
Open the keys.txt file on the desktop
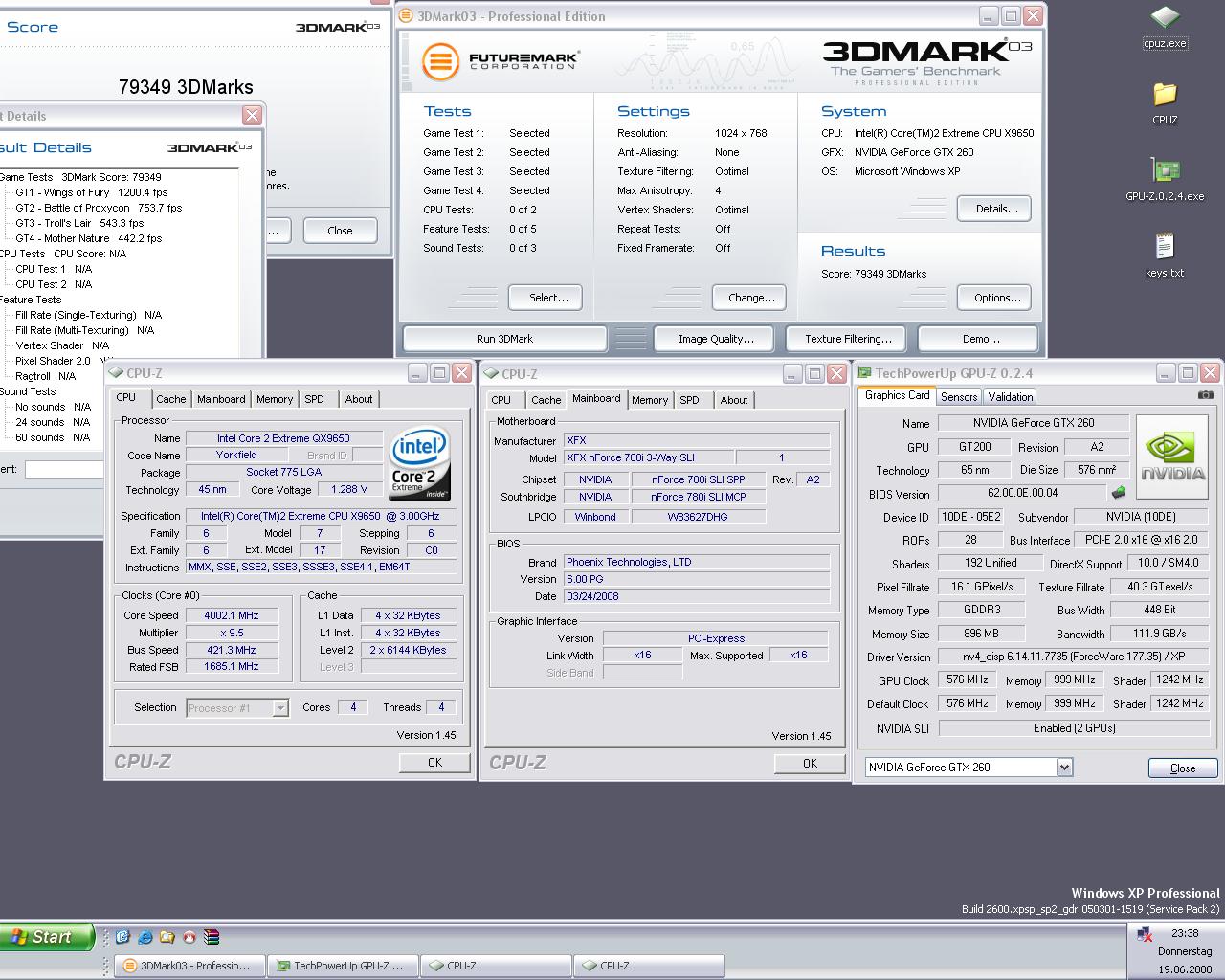click(1165, 256)
